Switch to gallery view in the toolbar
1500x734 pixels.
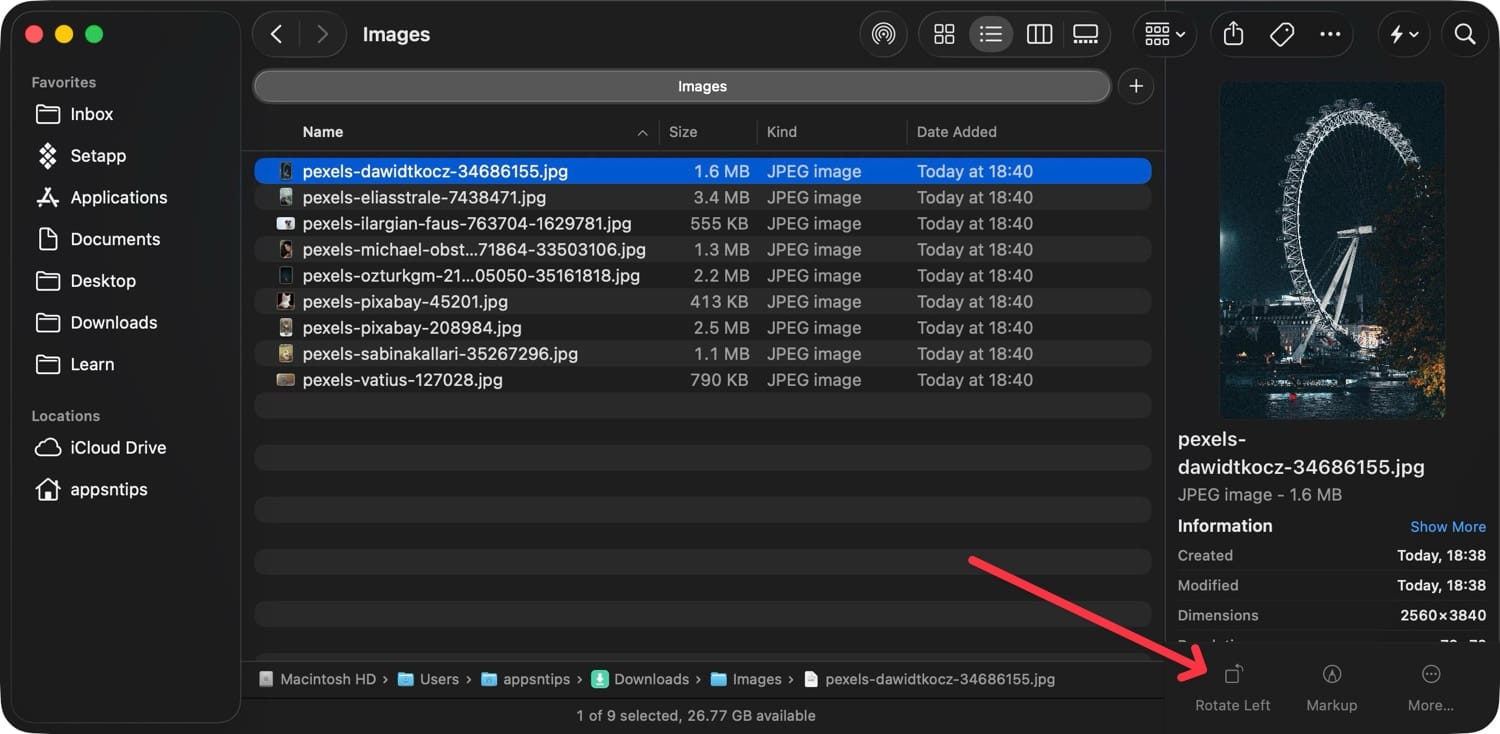point(1086,33)
